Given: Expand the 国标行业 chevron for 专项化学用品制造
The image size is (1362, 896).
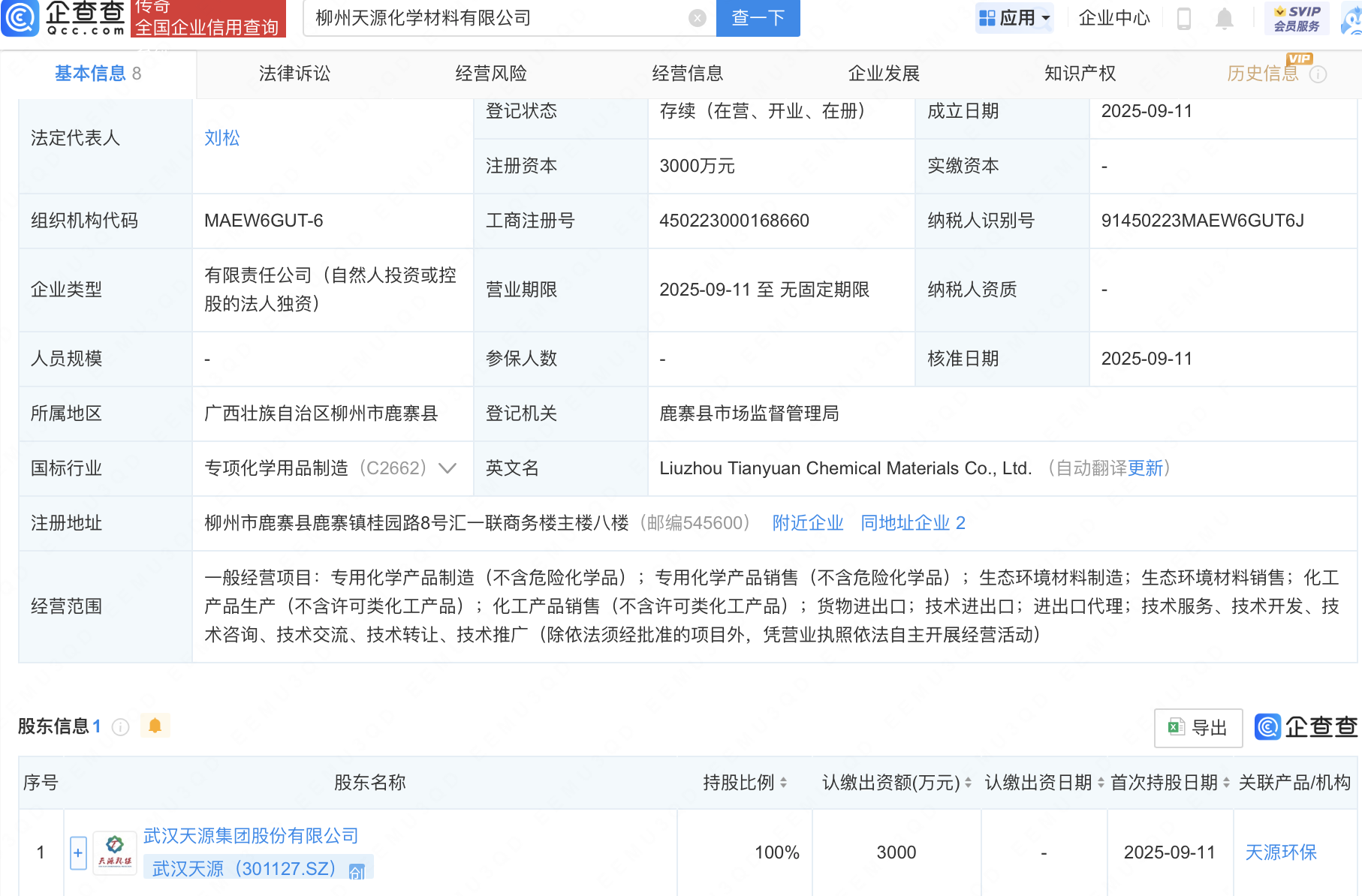Looking at the screenshot, I should pos(447,468).
